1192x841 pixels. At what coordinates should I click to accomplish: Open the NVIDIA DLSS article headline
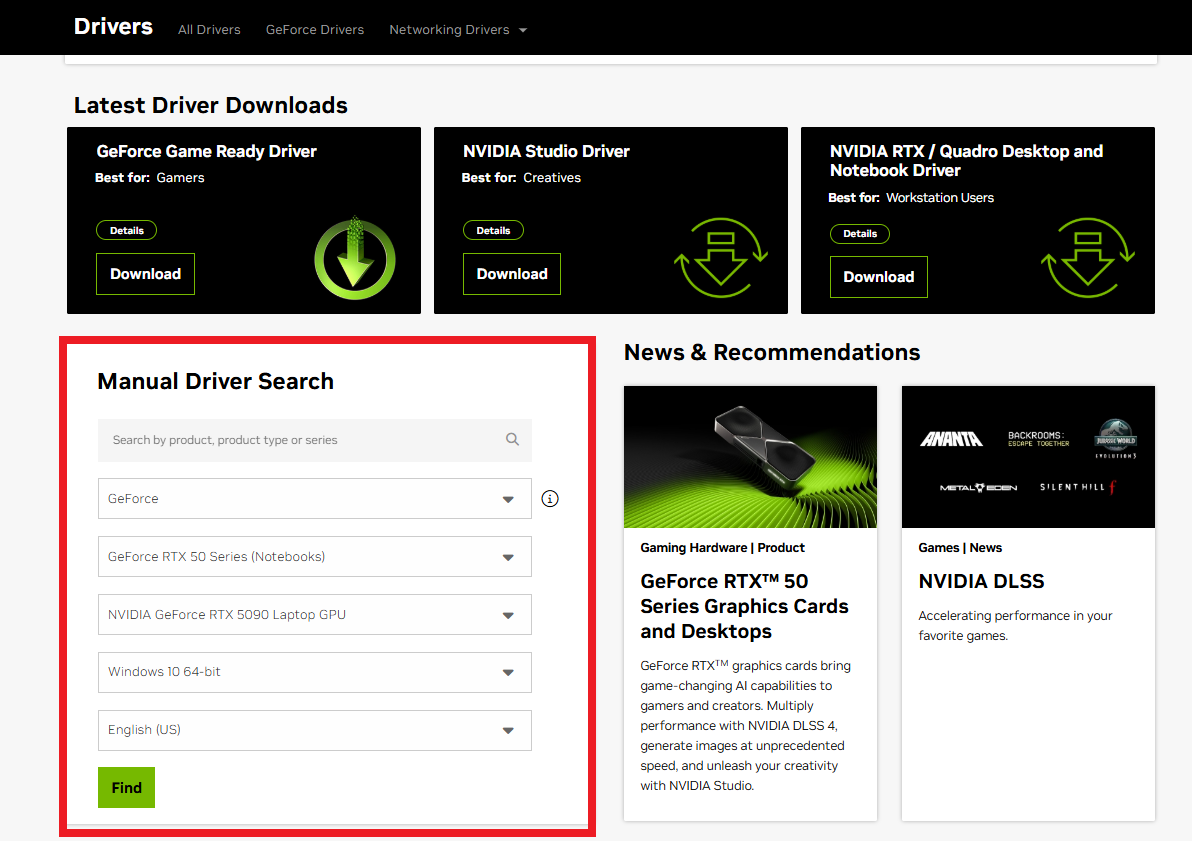point(981,582)
